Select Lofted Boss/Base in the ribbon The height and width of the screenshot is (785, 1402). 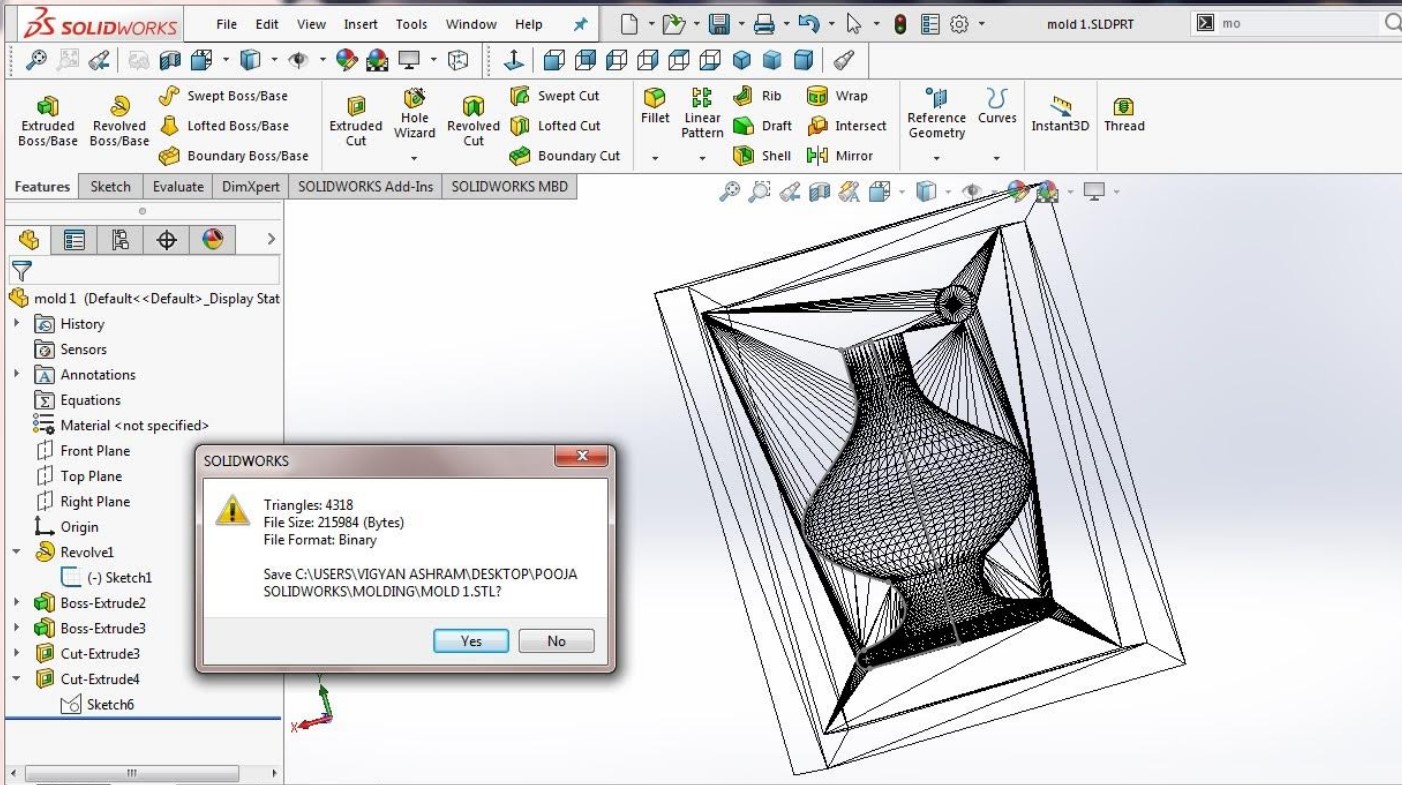225,126
